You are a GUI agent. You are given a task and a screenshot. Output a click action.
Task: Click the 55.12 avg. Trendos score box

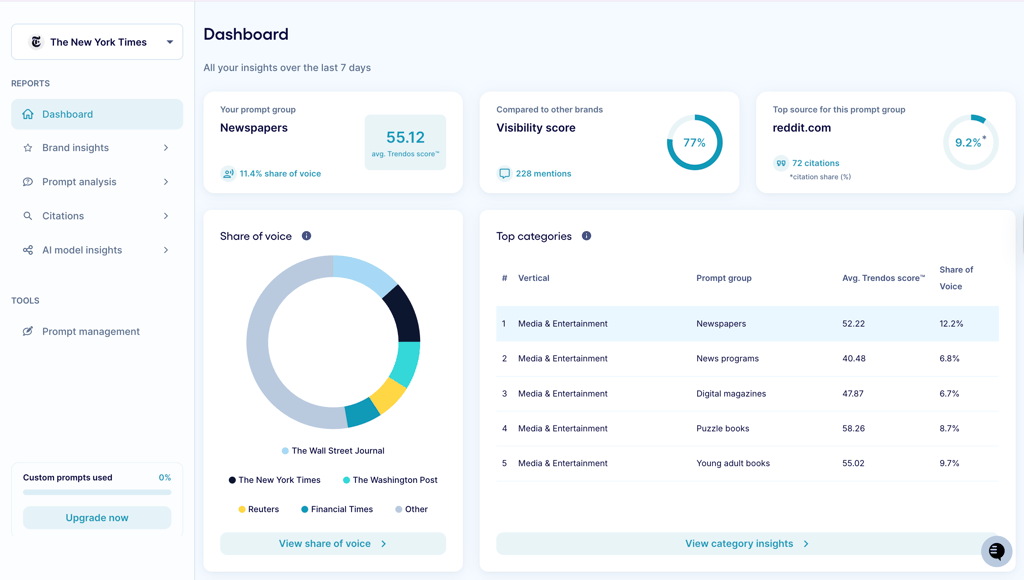405,142
